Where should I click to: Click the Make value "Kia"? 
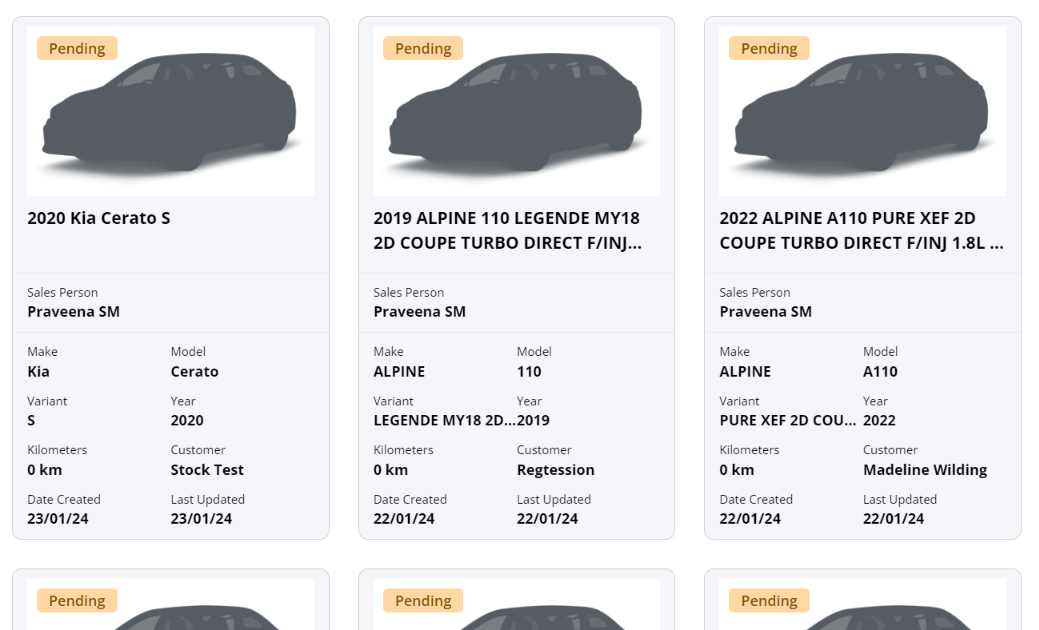coord(38,372)
